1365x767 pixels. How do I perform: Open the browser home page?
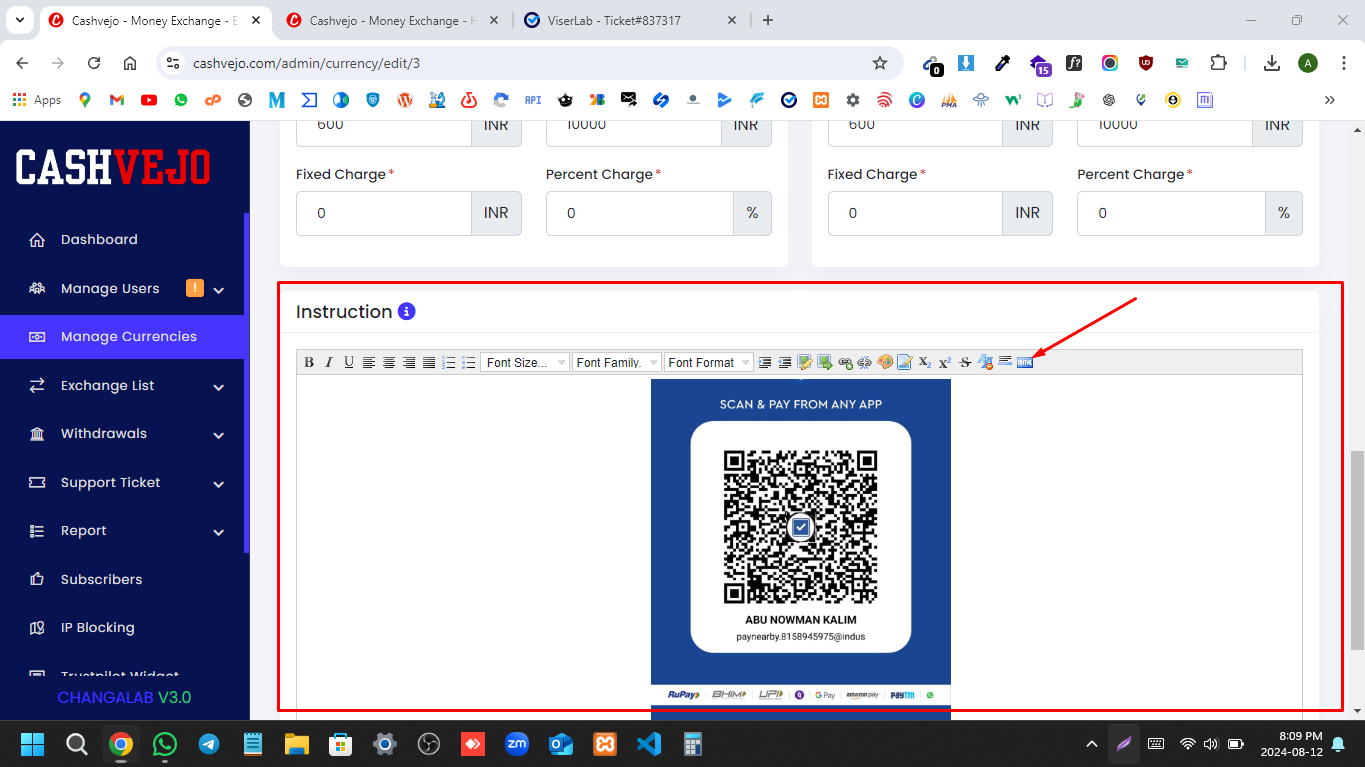pos(130,63)
